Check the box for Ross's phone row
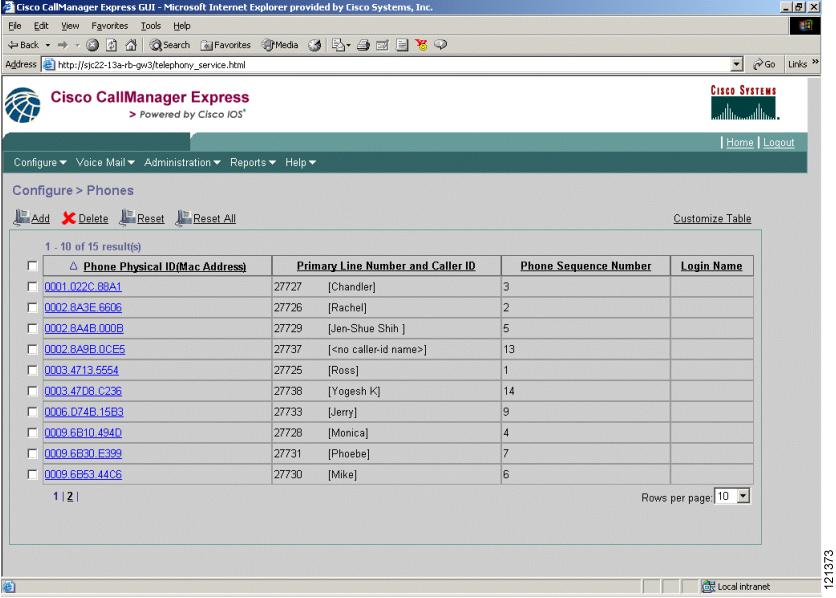Image resolution: width=836 pixels, height=598 pixels. pos(33,370)
